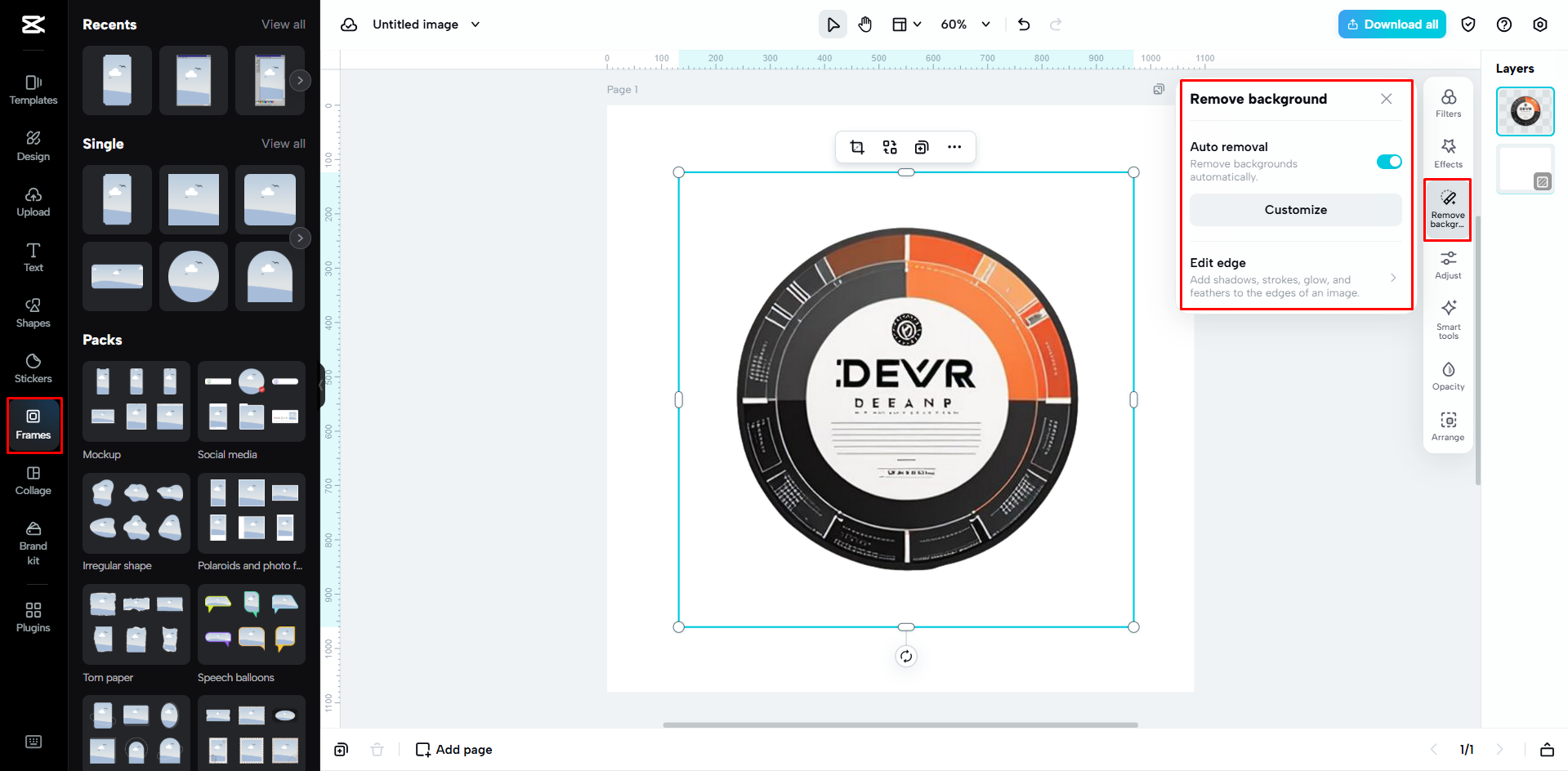Select the logo layer thumbnail in Layers
The width and height of the screenshot is (1568, 771).
[x=1525, y=111]
